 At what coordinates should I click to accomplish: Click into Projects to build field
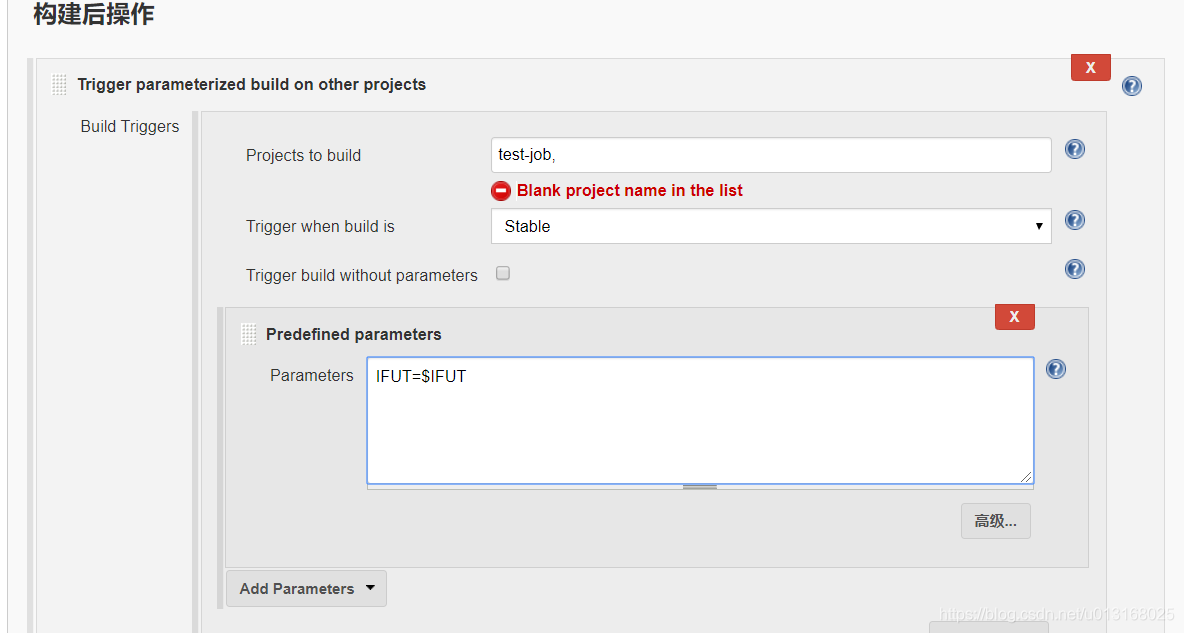[771, 155]
